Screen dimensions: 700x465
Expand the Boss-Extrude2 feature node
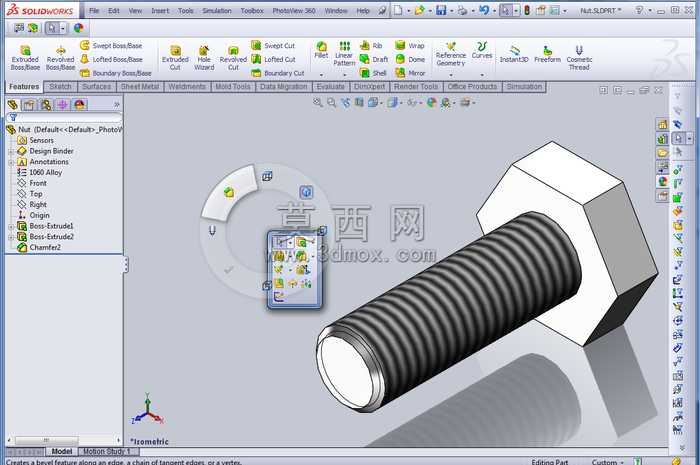11,237
